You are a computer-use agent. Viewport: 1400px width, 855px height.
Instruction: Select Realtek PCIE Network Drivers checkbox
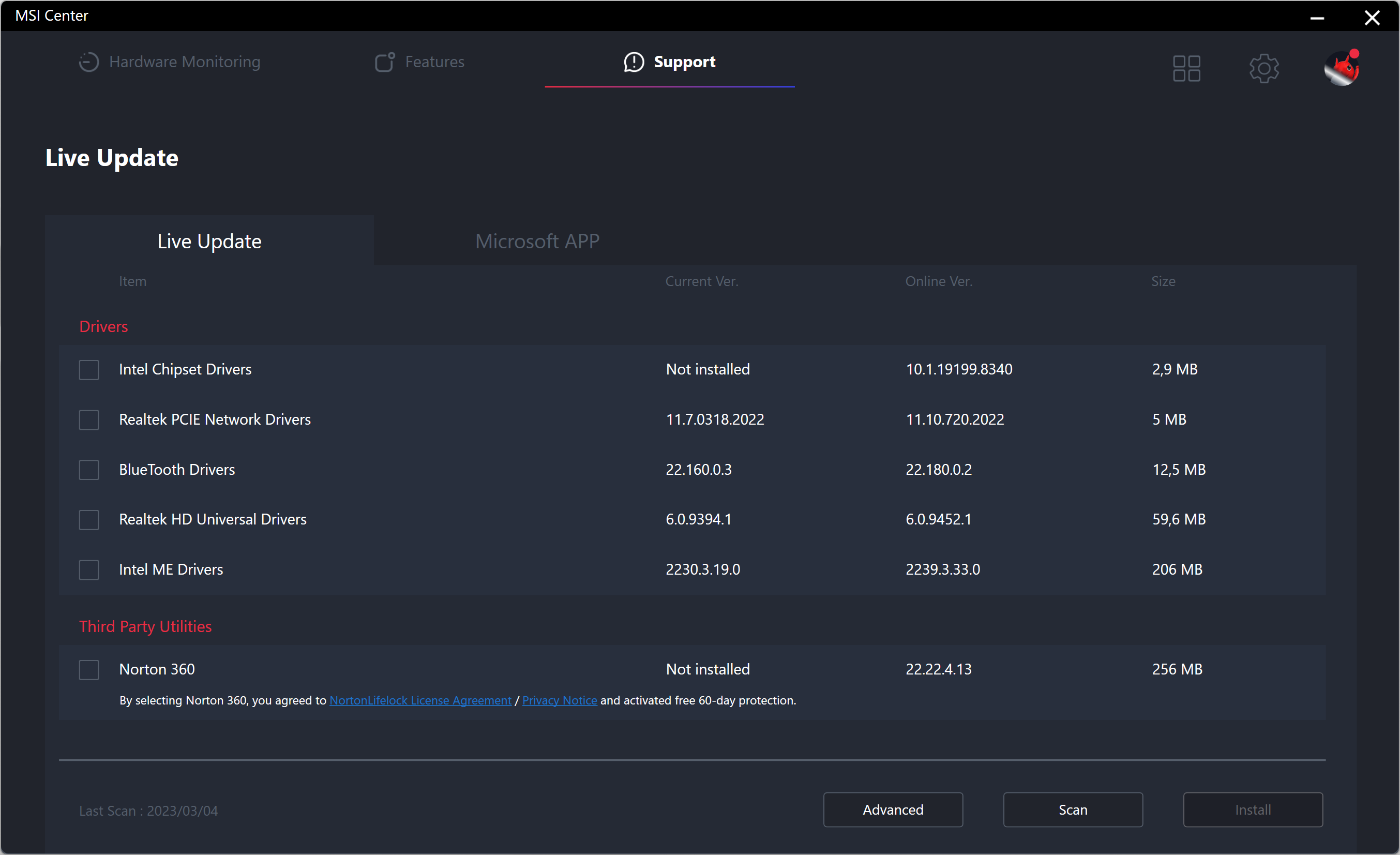[x=89, y=420]
